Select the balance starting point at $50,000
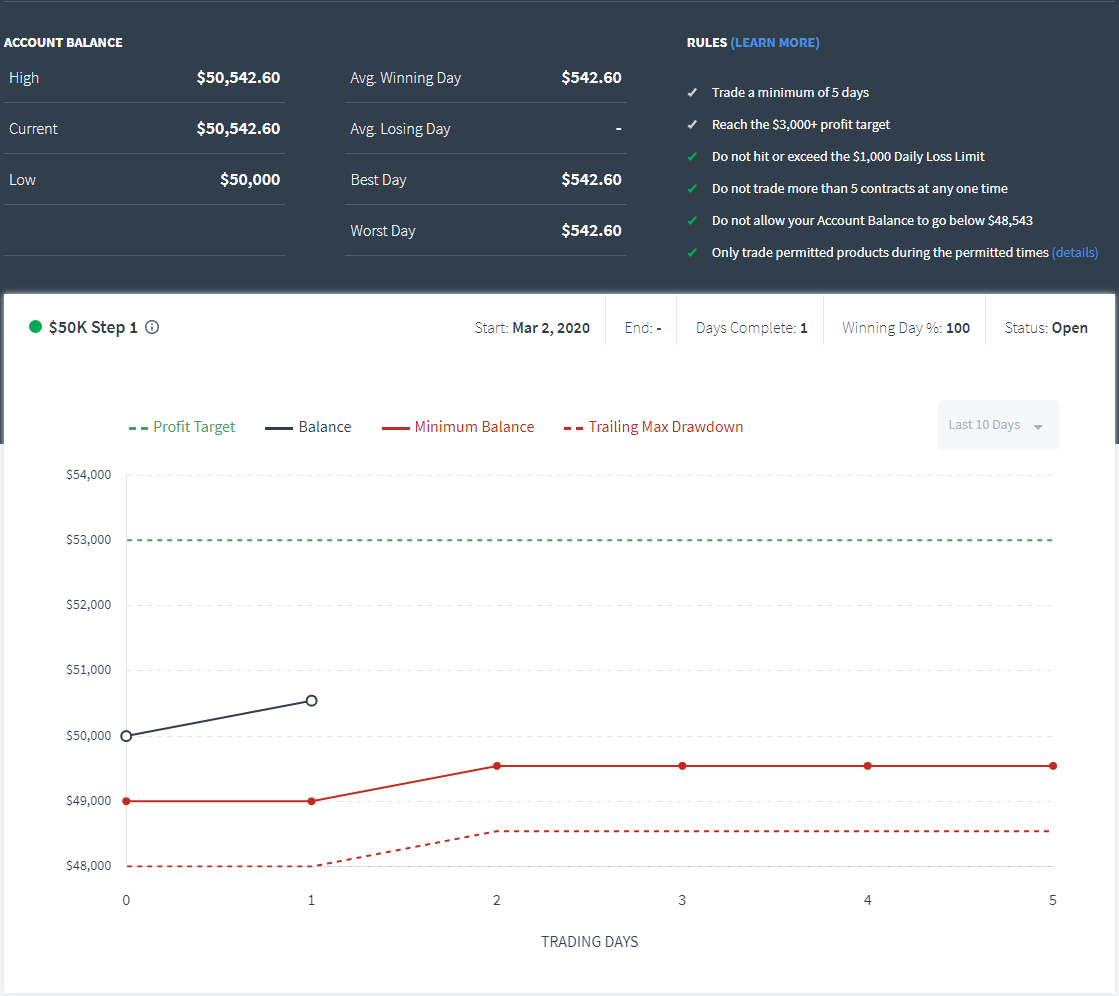This screenshot has width=1119, height=996. pyautogui.click(x=126, y=736)
